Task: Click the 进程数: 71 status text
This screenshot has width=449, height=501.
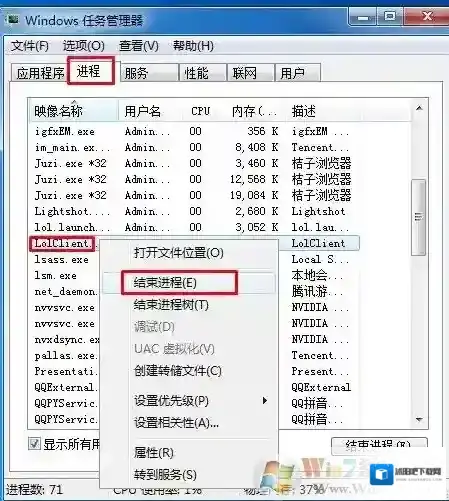Action: click(x=34, y=490)
